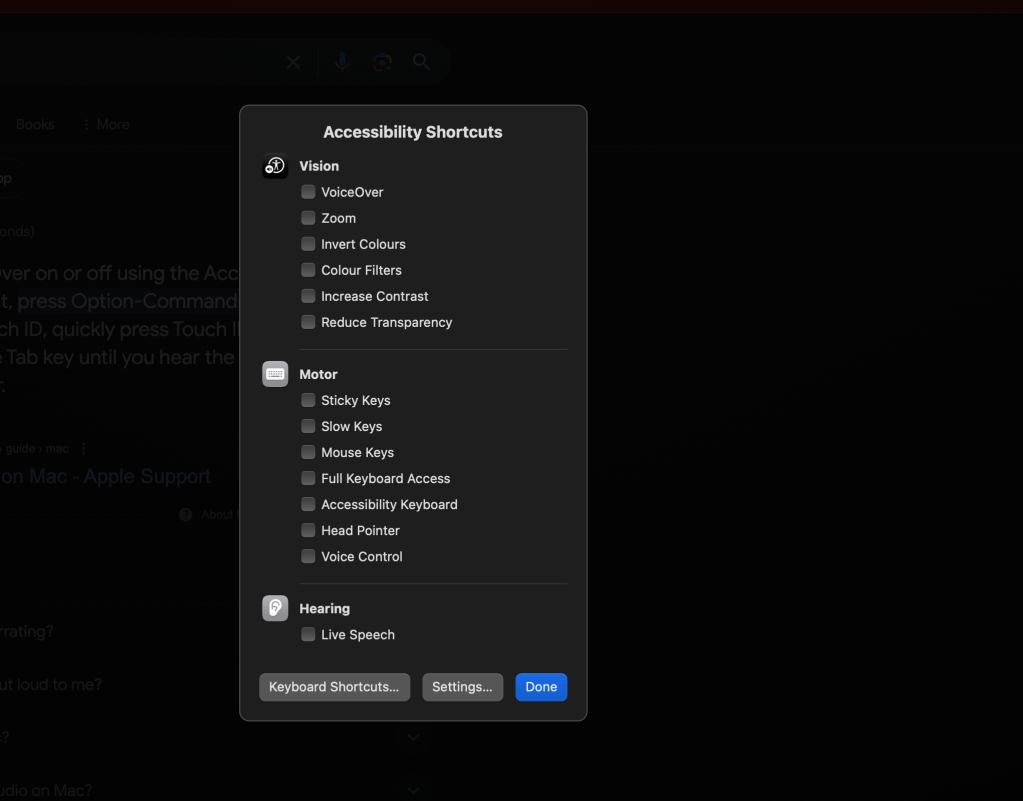
Task: Click the About question mark icon
Action: pos(186,515)
